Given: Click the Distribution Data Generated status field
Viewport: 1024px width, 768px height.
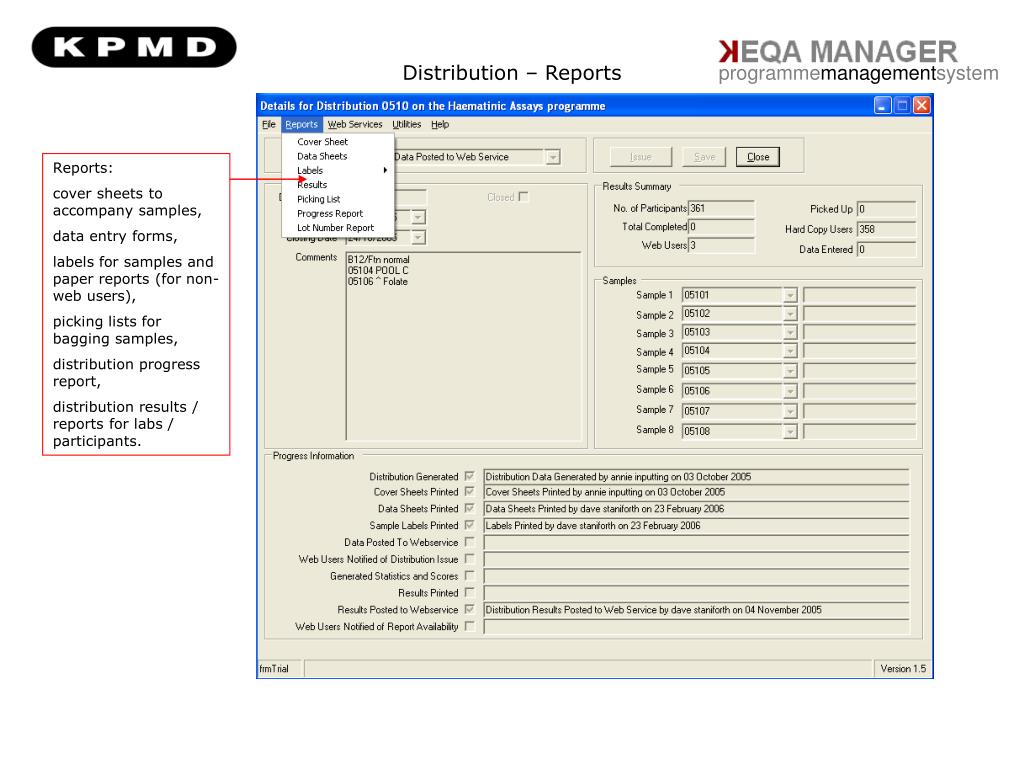Looking at the screenshot, I should pyautogui.click(x=696, y=477).
